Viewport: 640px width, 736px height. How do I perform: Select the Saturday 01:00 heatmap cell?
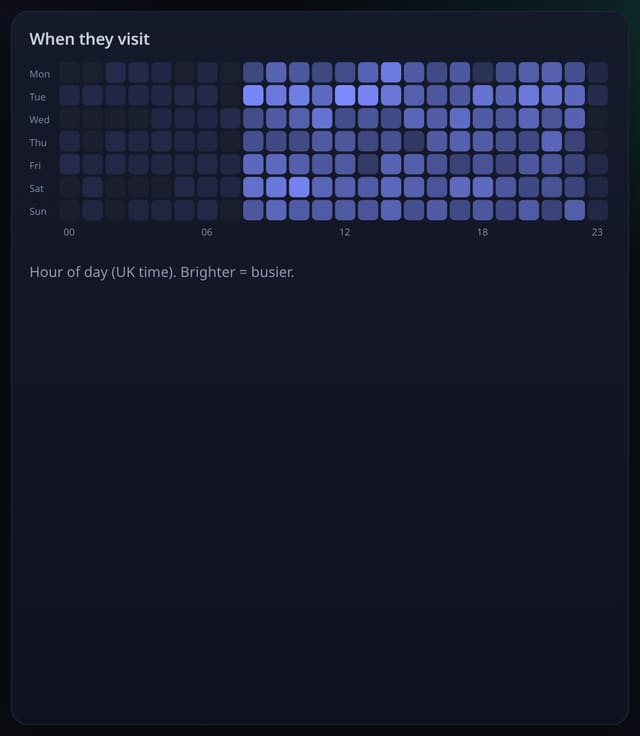(93, 187)
